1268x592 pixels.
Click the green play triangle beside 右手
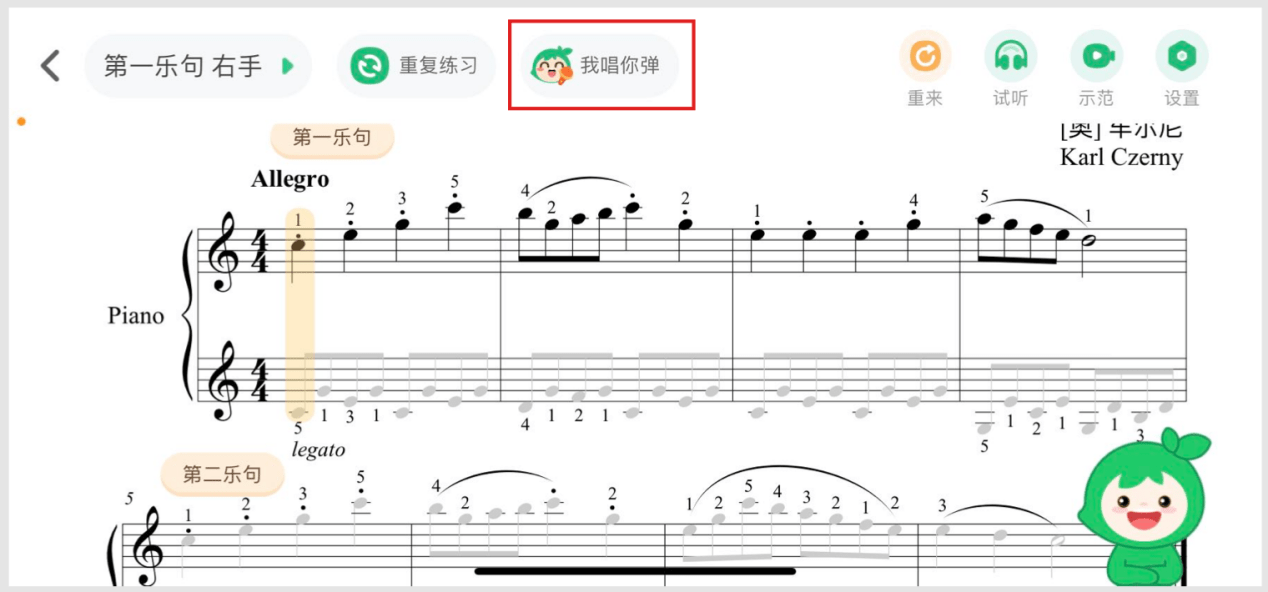pos(288,66)
